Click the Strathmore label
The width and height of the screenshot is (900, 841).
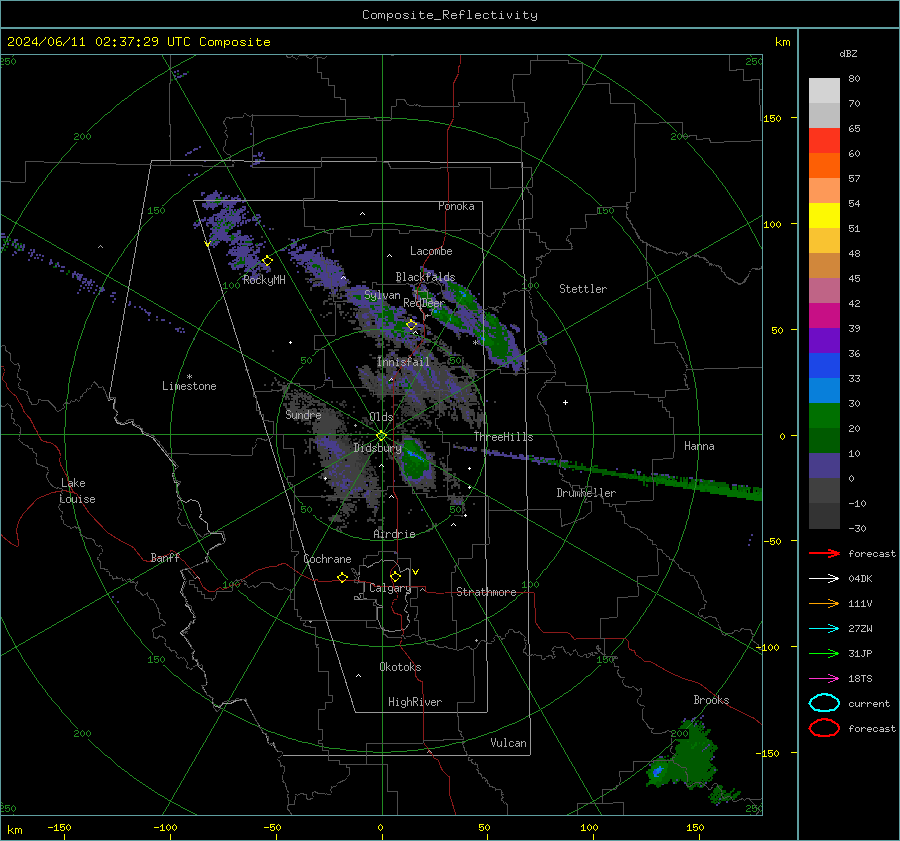486,592
